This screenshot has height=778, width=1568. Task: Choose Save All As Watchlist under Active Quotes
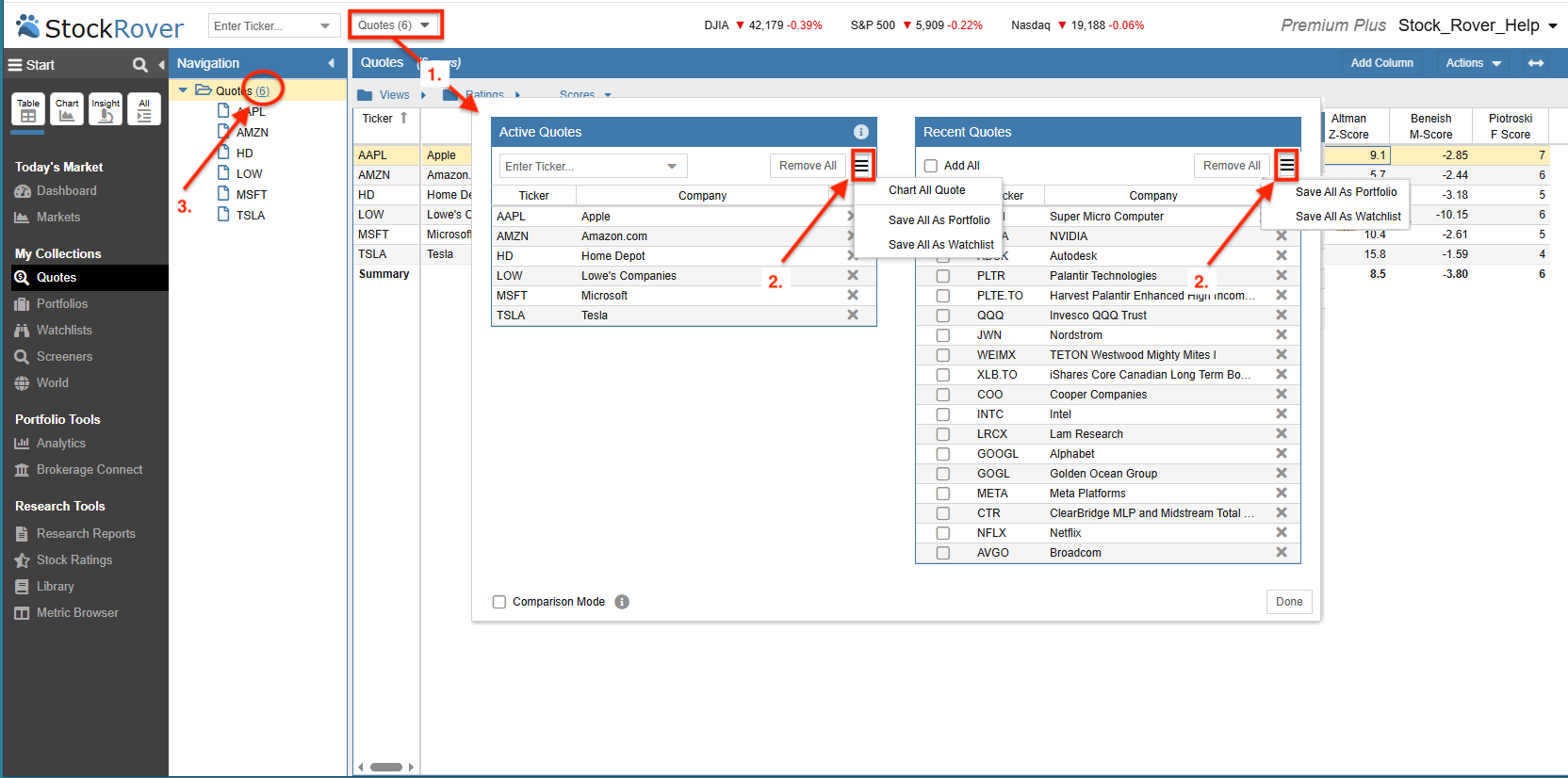coord(940,245)
